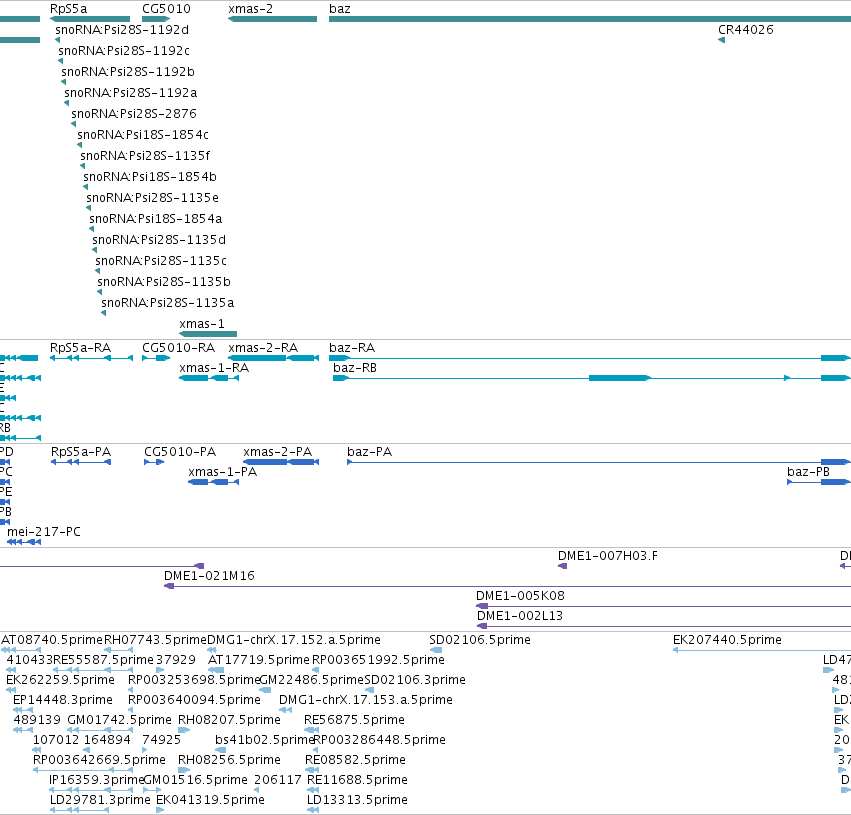Select the RpS5a gene bar
The image size is (851, 815).
click(90, 19)
